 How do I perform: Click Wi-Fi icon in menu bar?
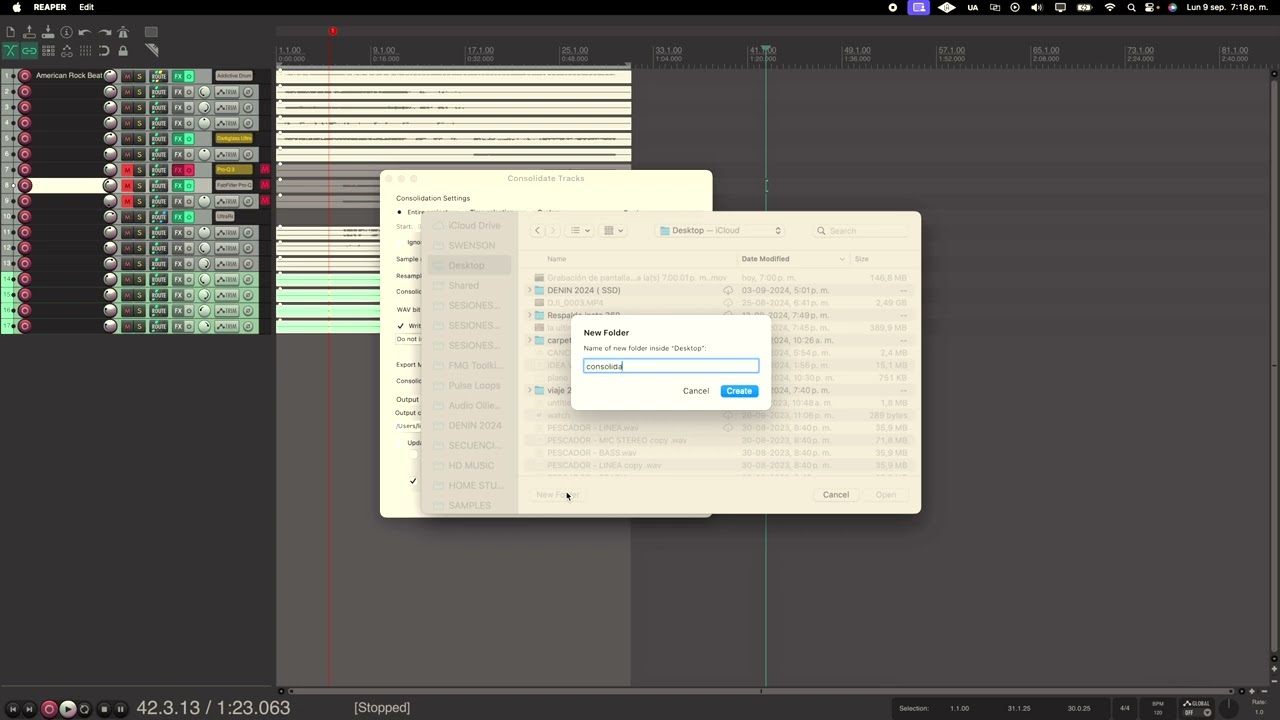point(1110,7)
